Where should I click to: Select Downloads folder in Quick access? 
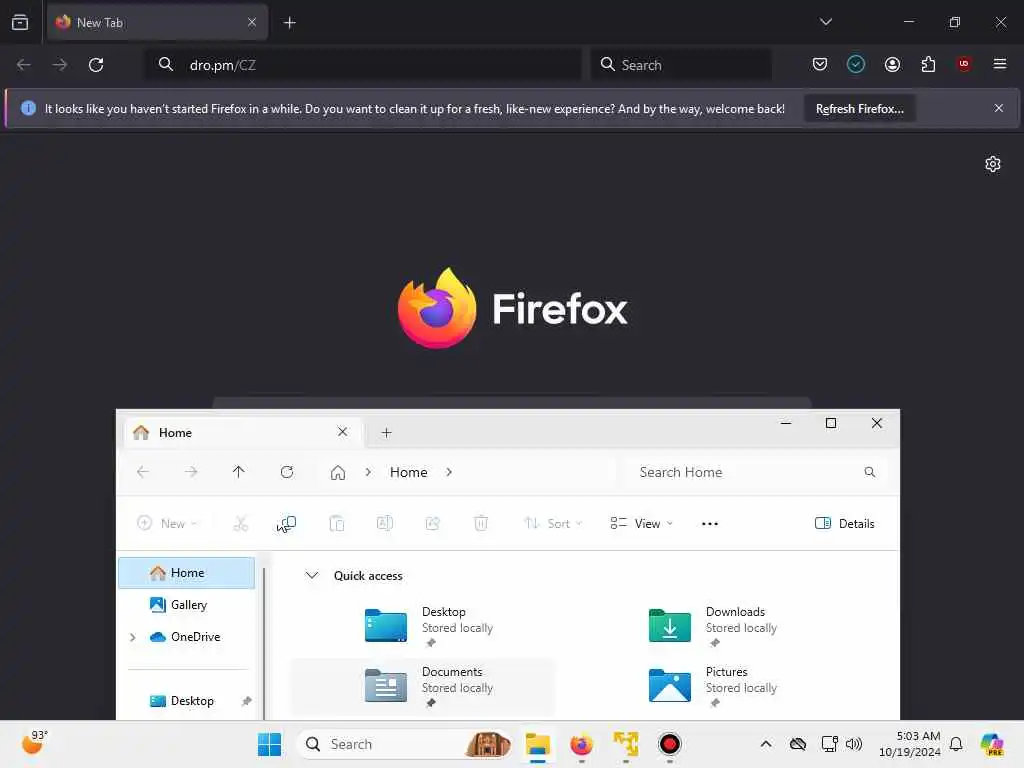(x=707, y=625)
